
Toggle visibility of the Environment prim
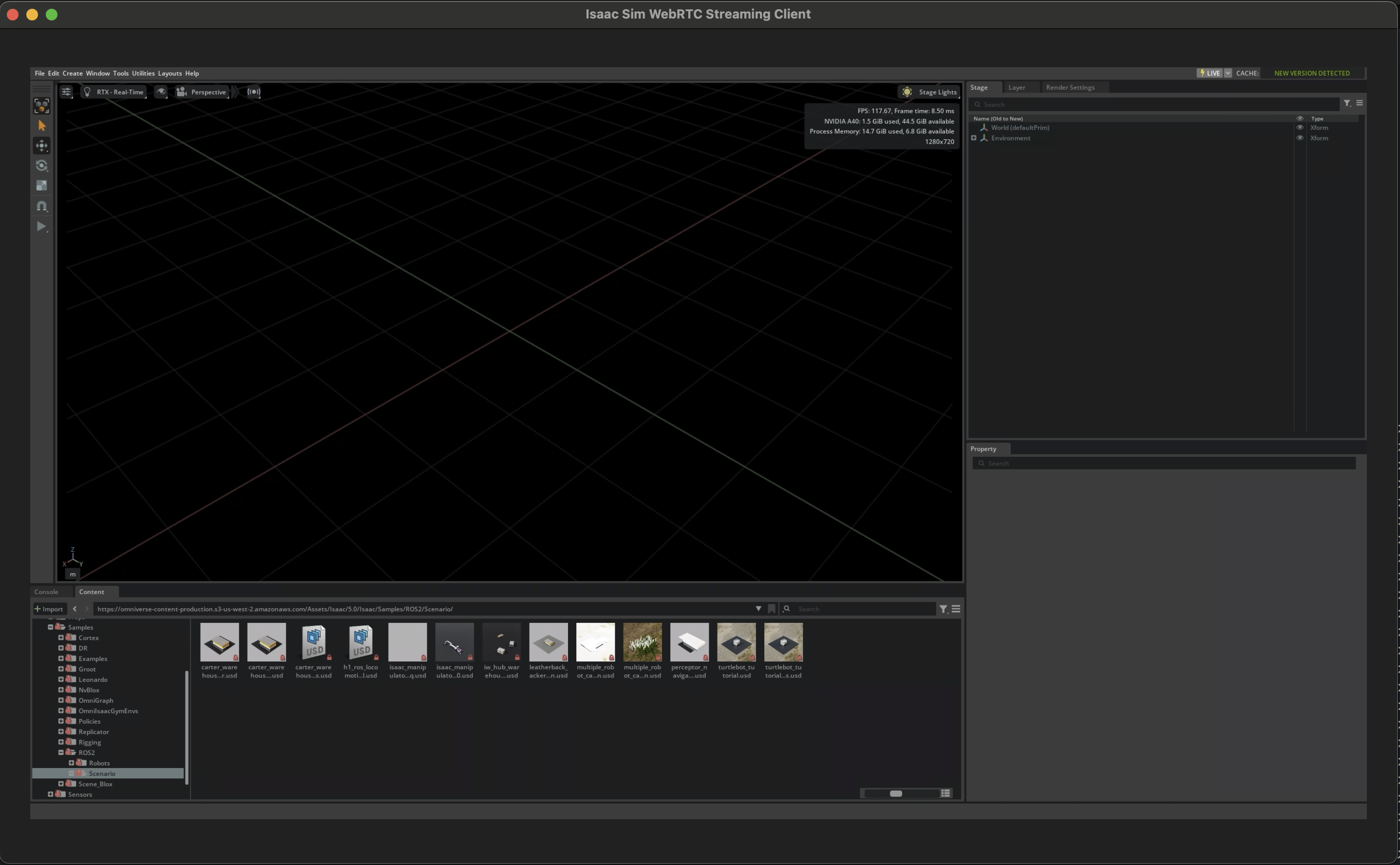[1299, 138]
